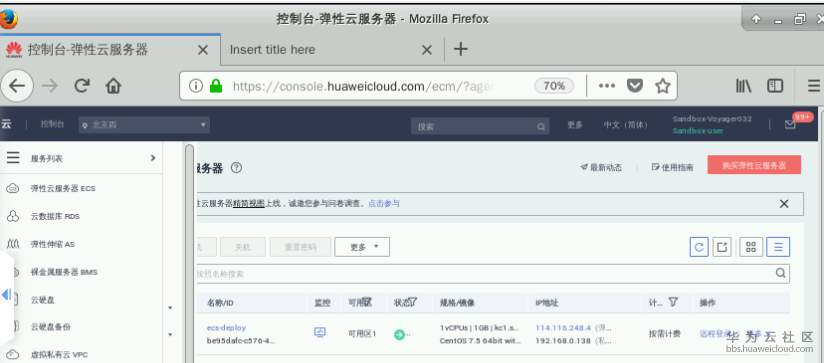Switch to card grid view icon
This screenshot has height=363, width=824.
751,247
